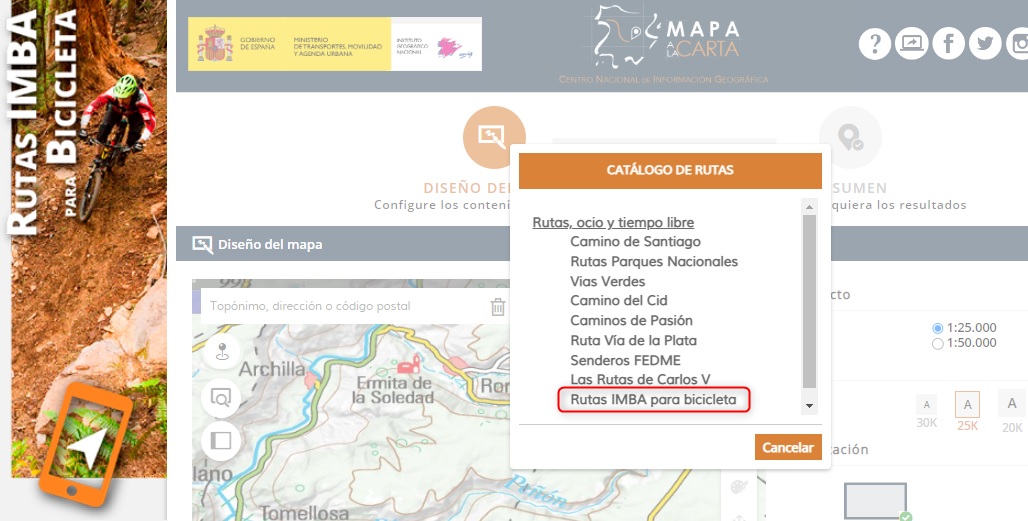Screen dimensions: 1028x521
Task: Toggle the side panel map tool
Action: coord(221,440)
